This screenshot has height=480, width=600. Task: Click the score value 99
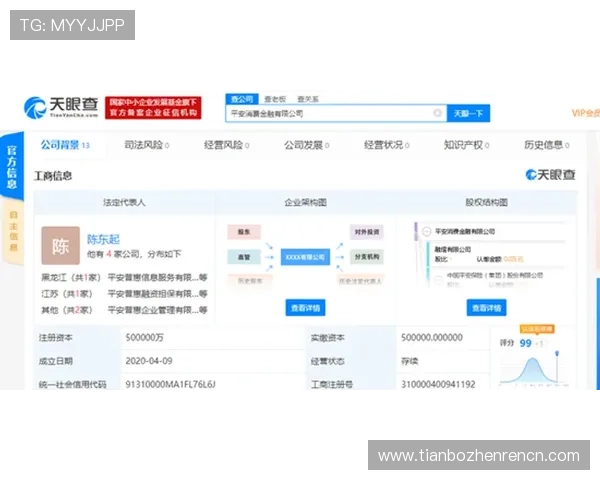[525, 343]
